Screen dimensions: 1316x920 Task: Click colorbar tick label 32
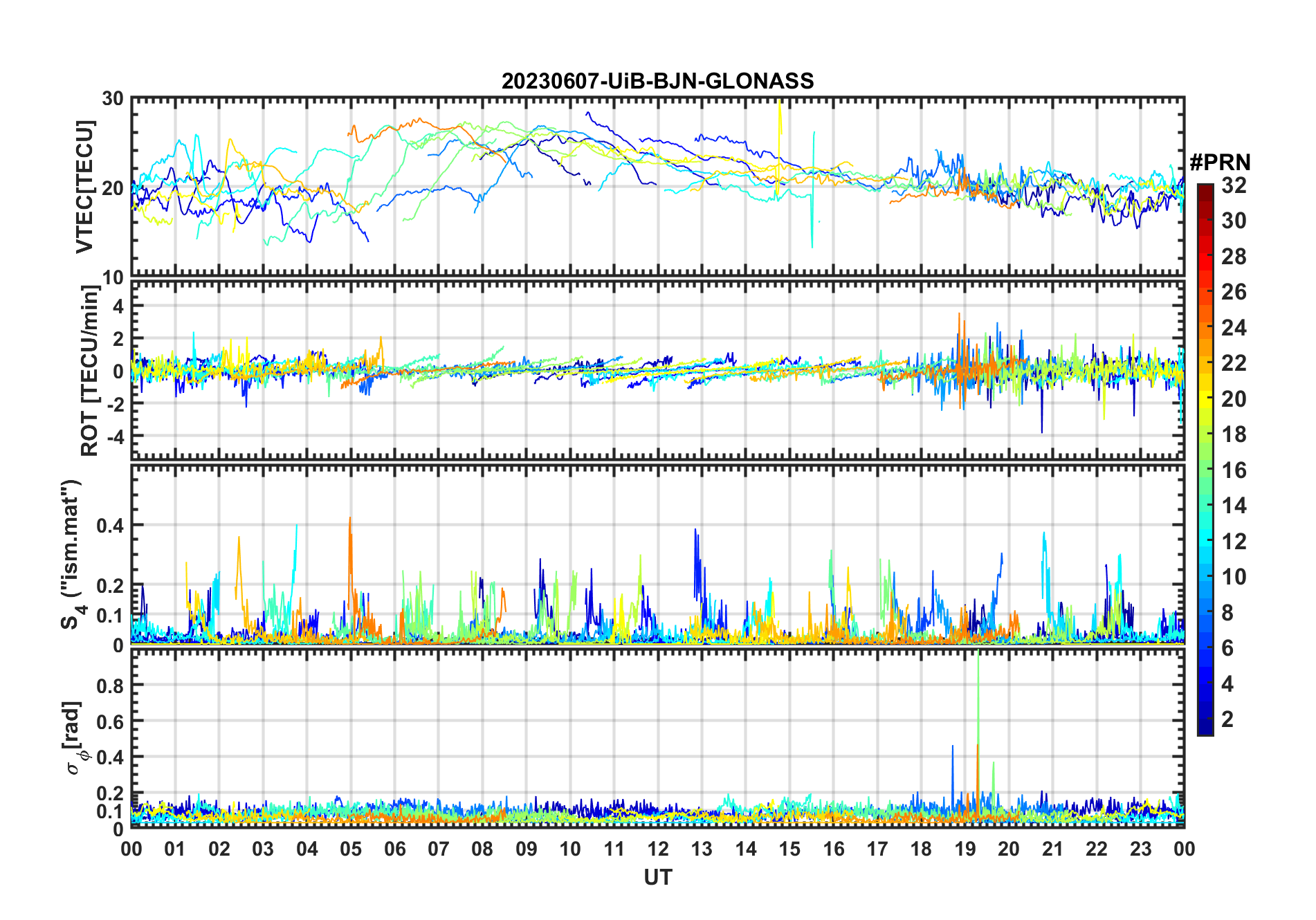pos(1234,185)
